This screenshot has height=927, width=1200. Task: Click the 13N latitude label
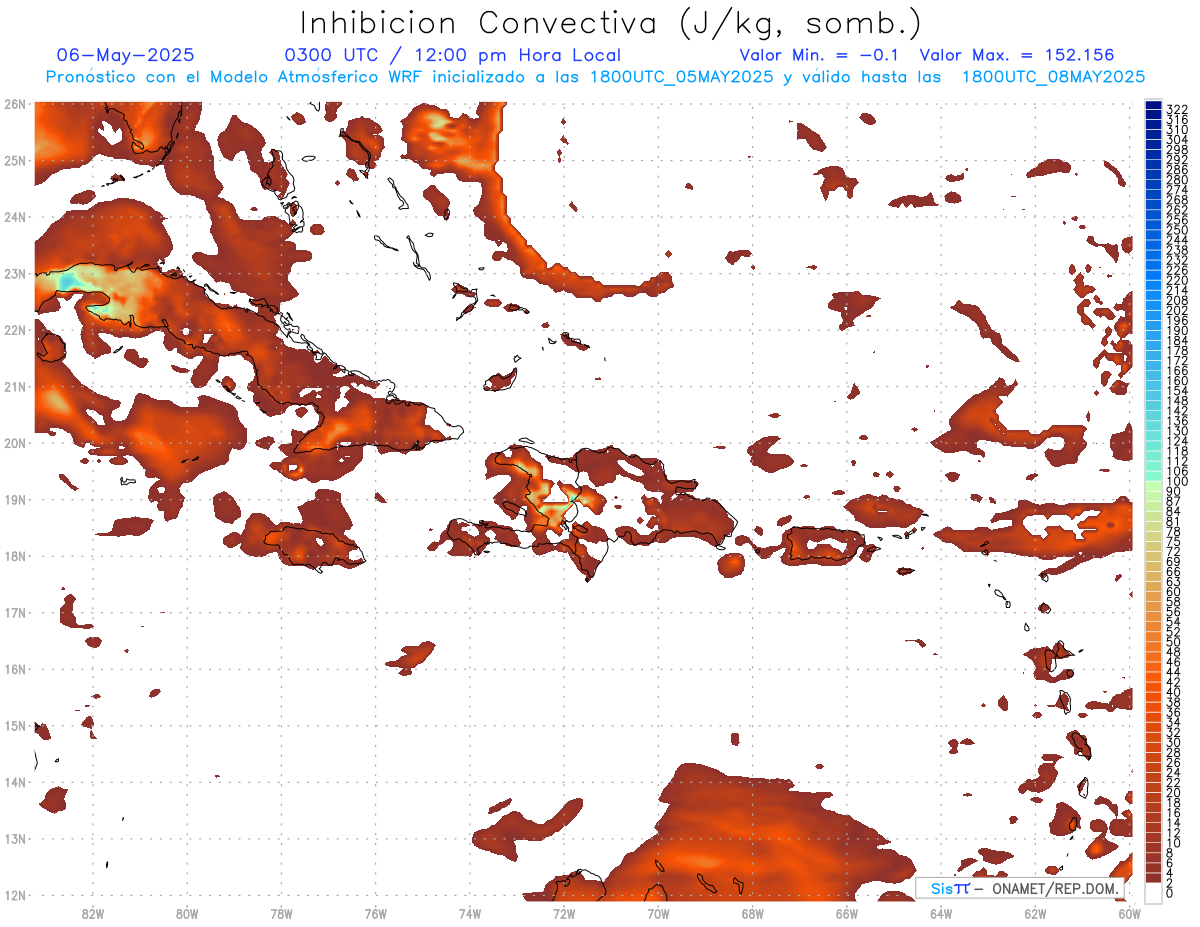[x=14, y=838]
